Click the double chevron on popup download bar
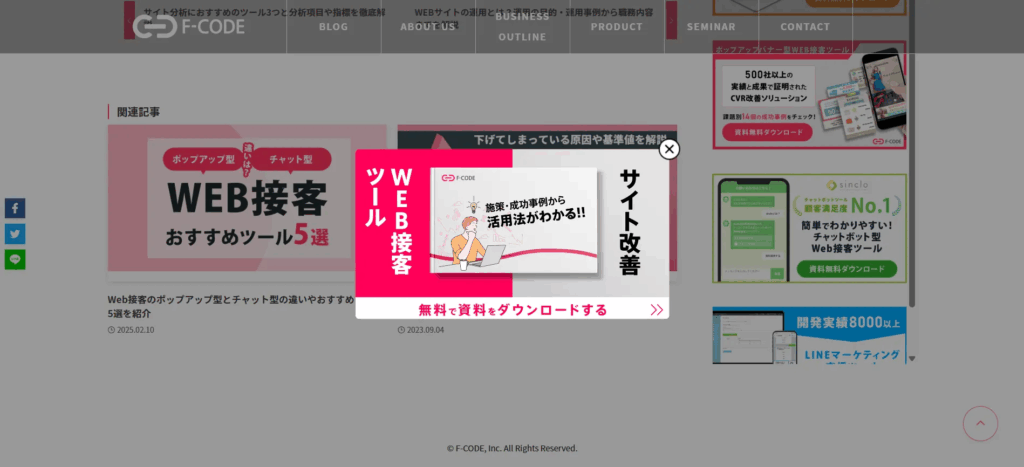The height and width of the screenshot is (467, 1024). [x=656, y=310]
